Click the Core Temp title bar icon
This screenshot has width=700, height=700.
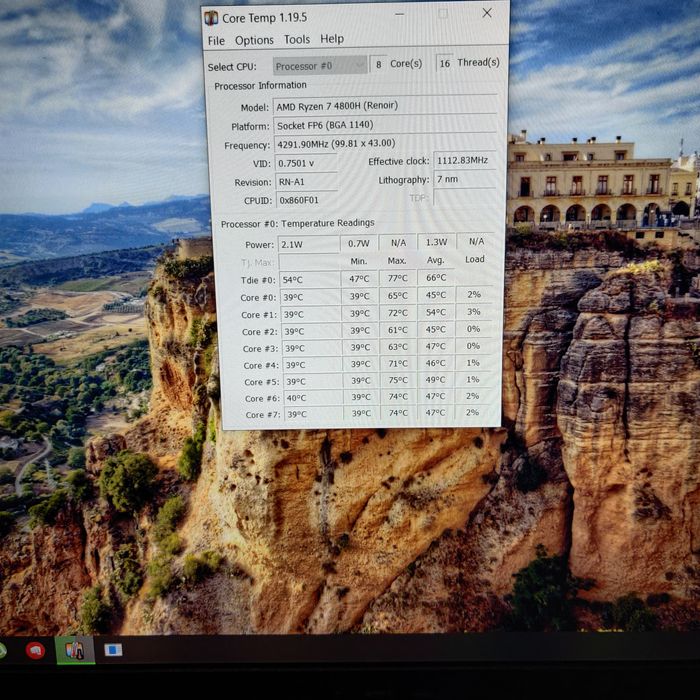(211, 18)
